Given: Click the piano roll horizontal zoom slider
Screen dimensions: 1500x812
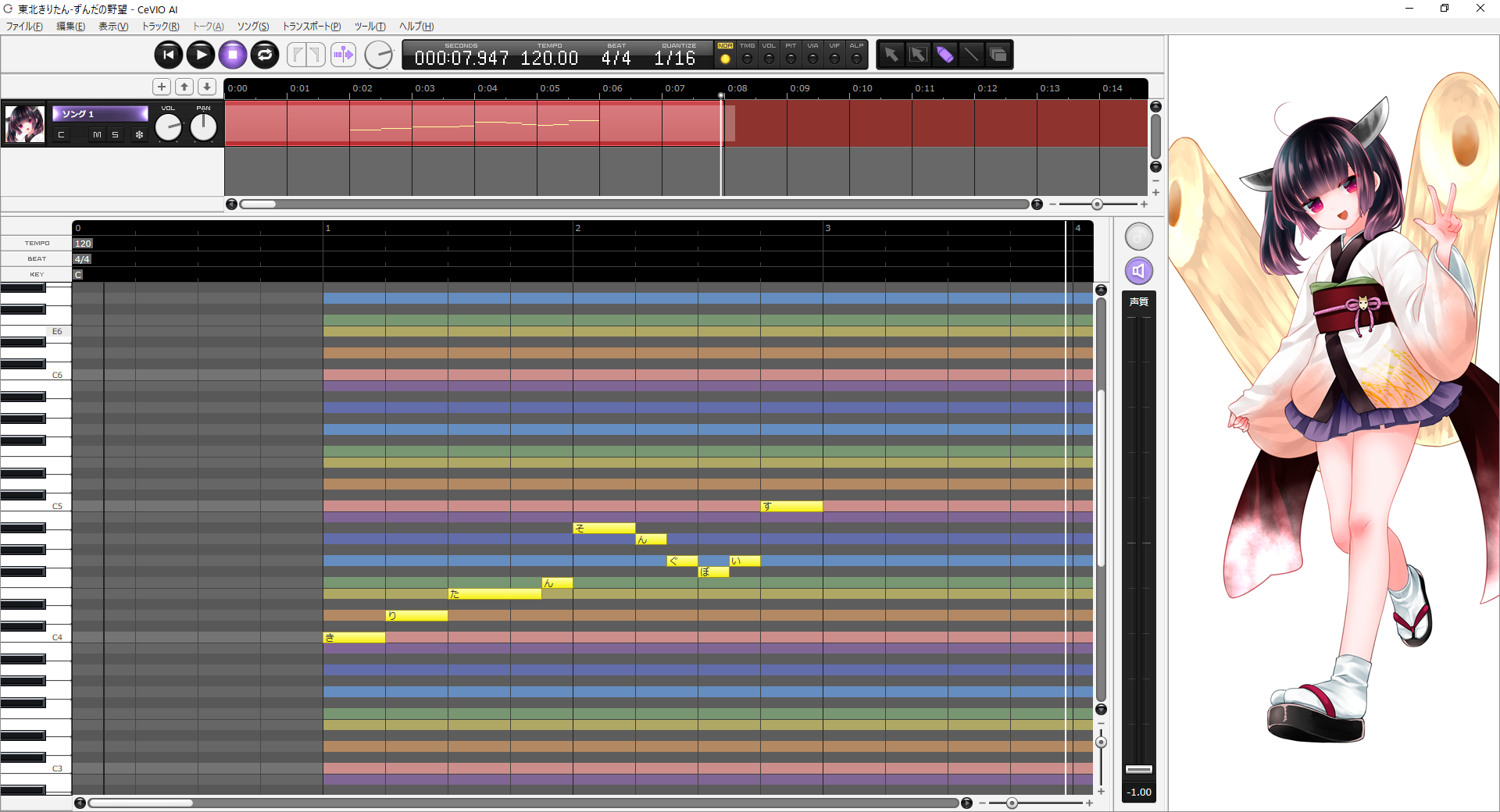Looking at the screenshot, I should pyautogui.click(x=1012, y=803).
